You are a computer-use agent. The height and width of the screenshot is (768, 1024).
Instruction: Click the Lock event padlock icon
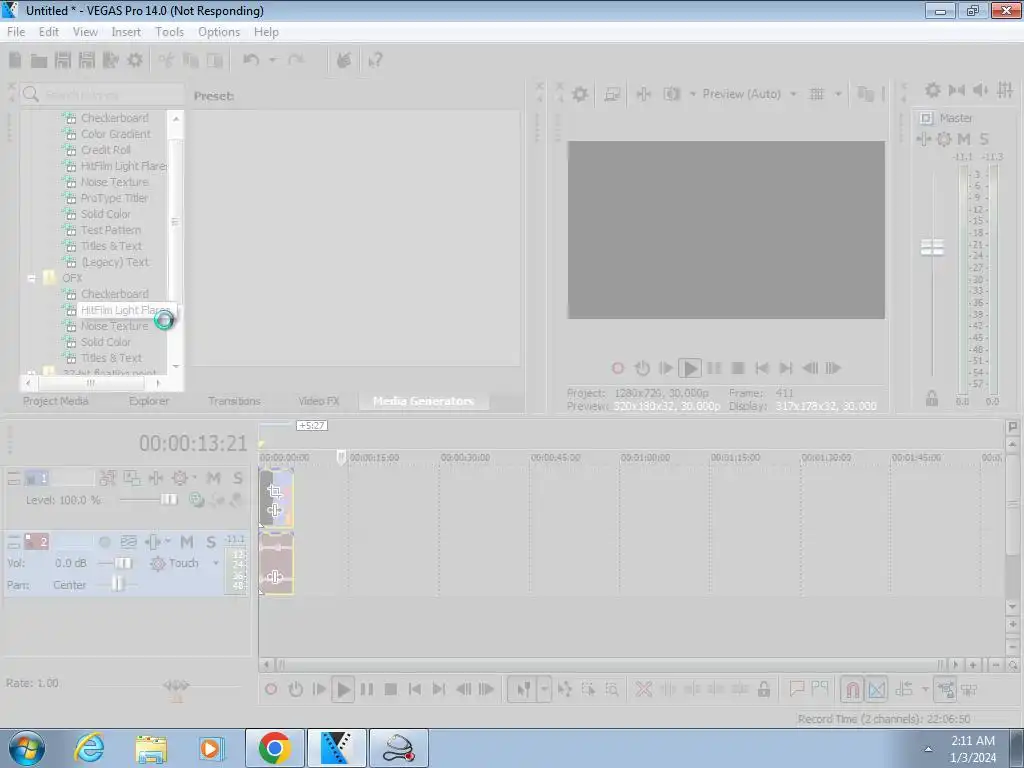click(763, 689)
